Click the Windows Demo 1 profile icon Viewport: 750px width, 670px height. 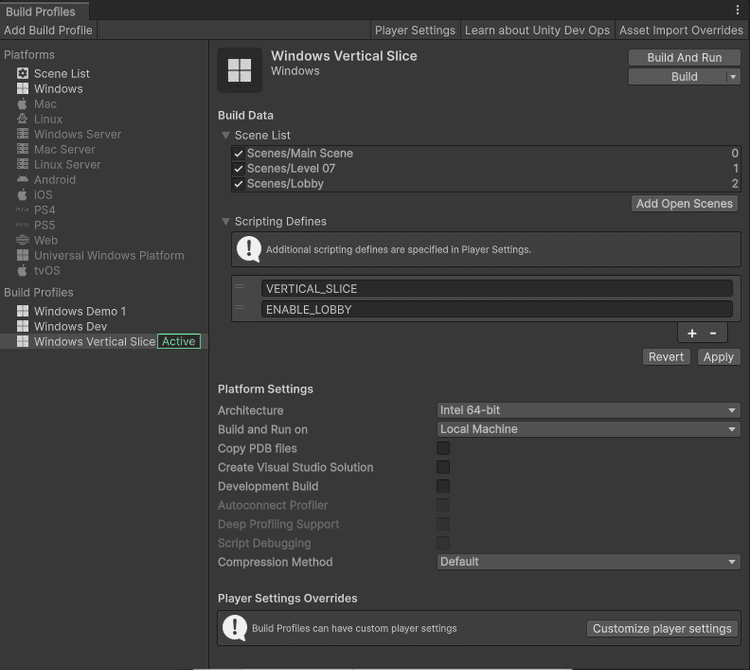point(22,311)
